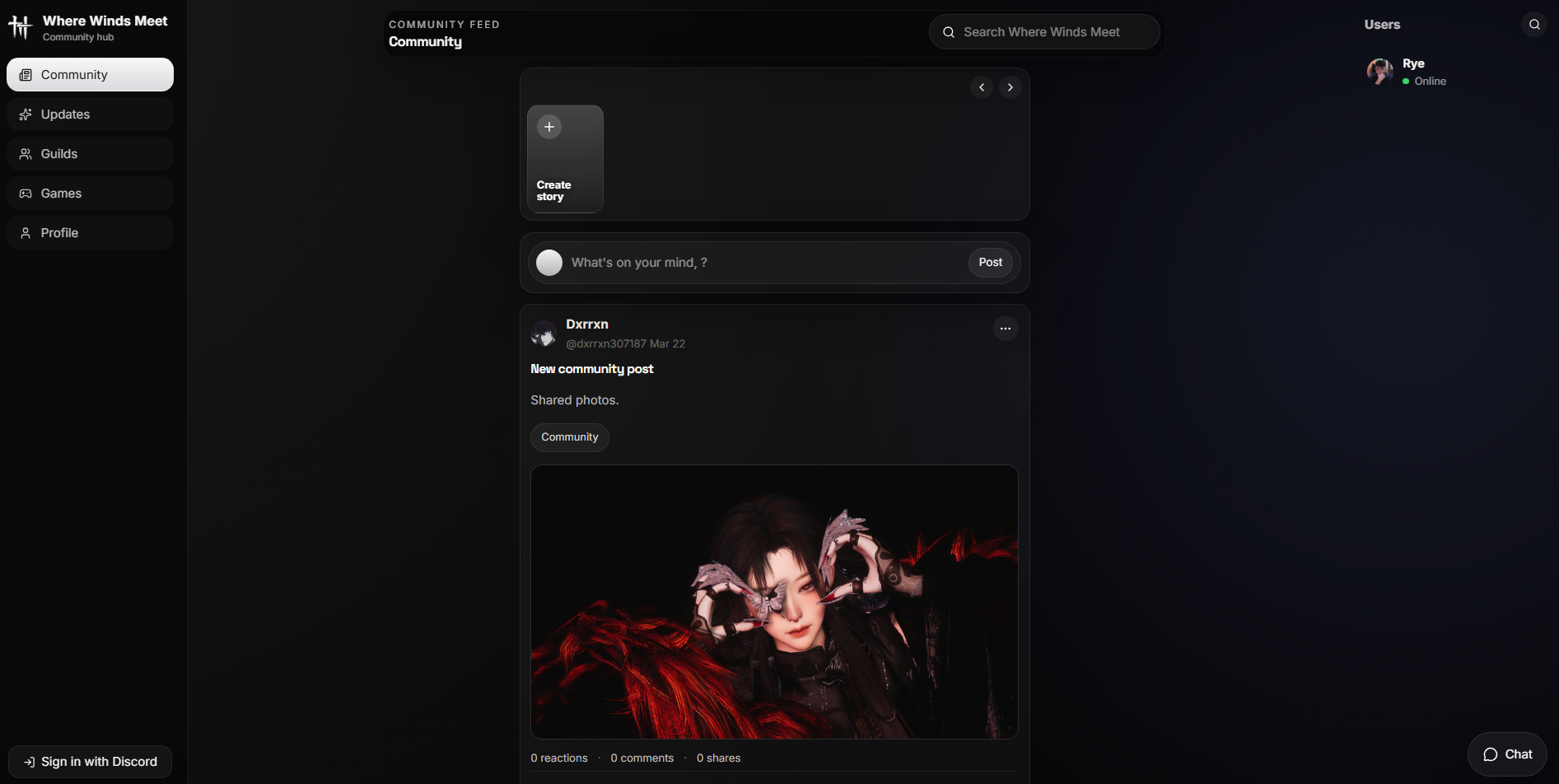Click the What's on your mind field
The width and height of the screenshot is (1559, 784).
pyautogui.click(x=766, y=263)
